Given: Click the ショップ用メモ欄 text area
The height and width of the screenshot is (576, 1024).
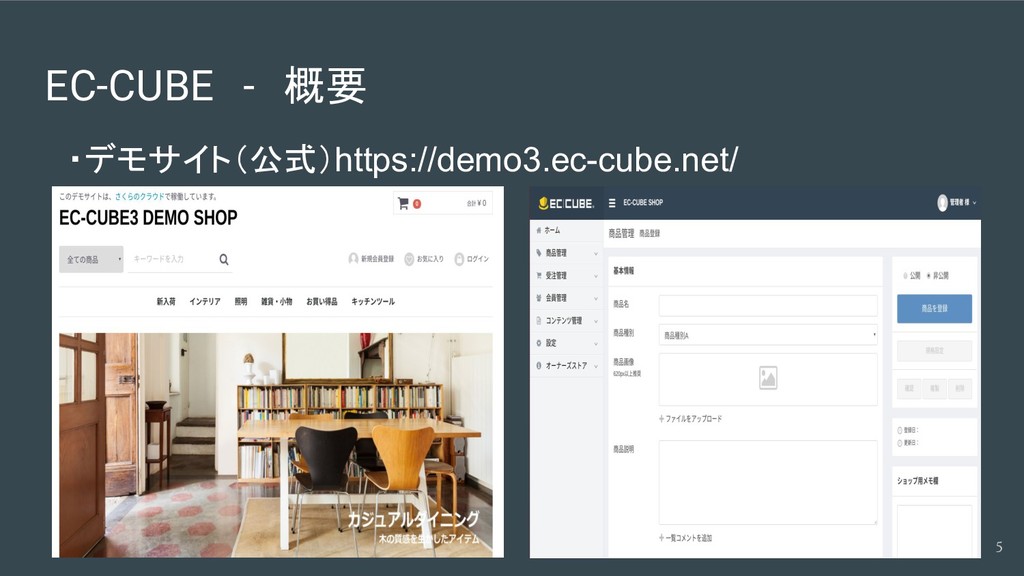Looking at the screenshot, I should [935, 531].
